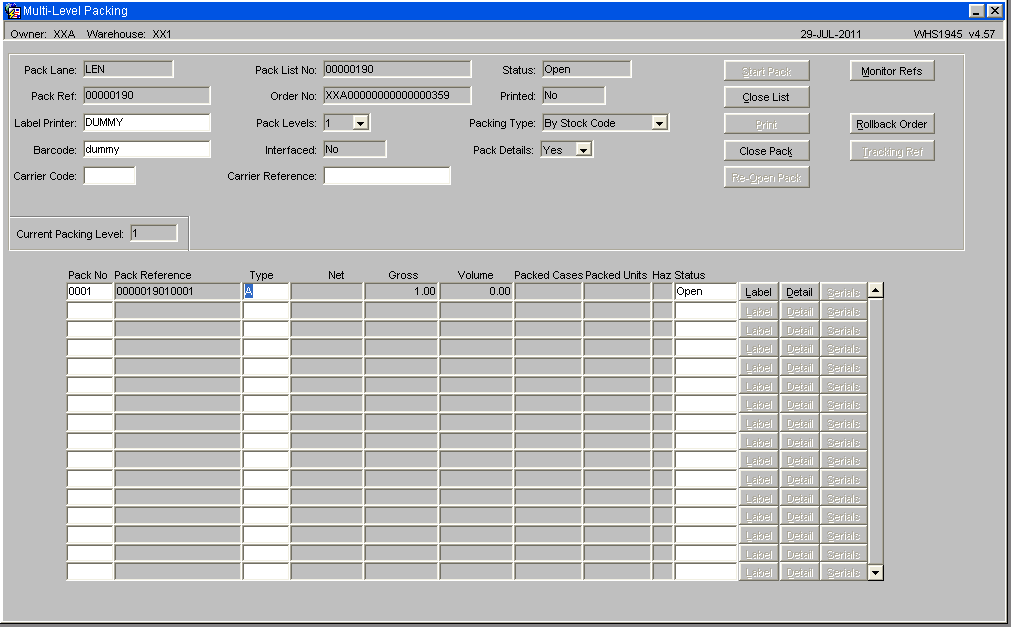Viewport: 1011px width, 627px height.
Task: Click the Pack Ref field 00000190
Action: pyautogui.click(x=146, y=95)
